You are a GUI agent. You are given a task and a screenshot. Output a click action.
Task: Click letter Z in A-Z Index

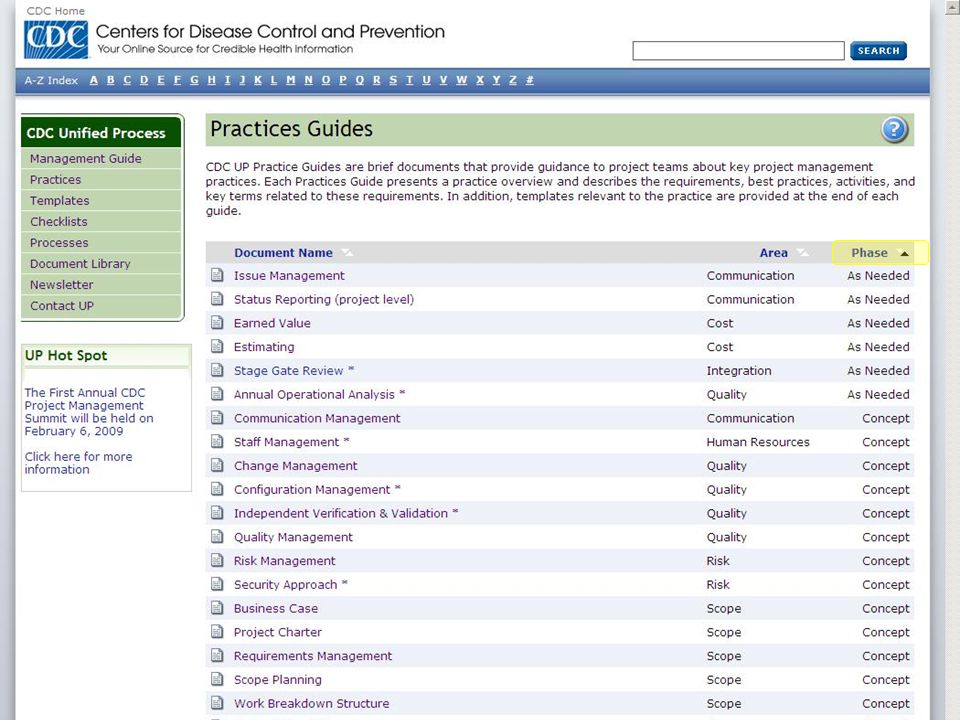(513, 80)
